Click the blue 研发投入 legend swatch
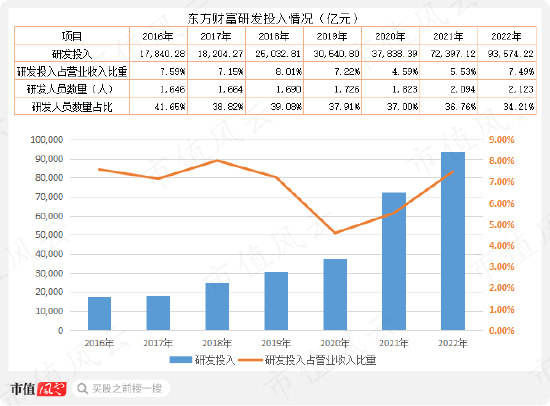 click(181, 360)
